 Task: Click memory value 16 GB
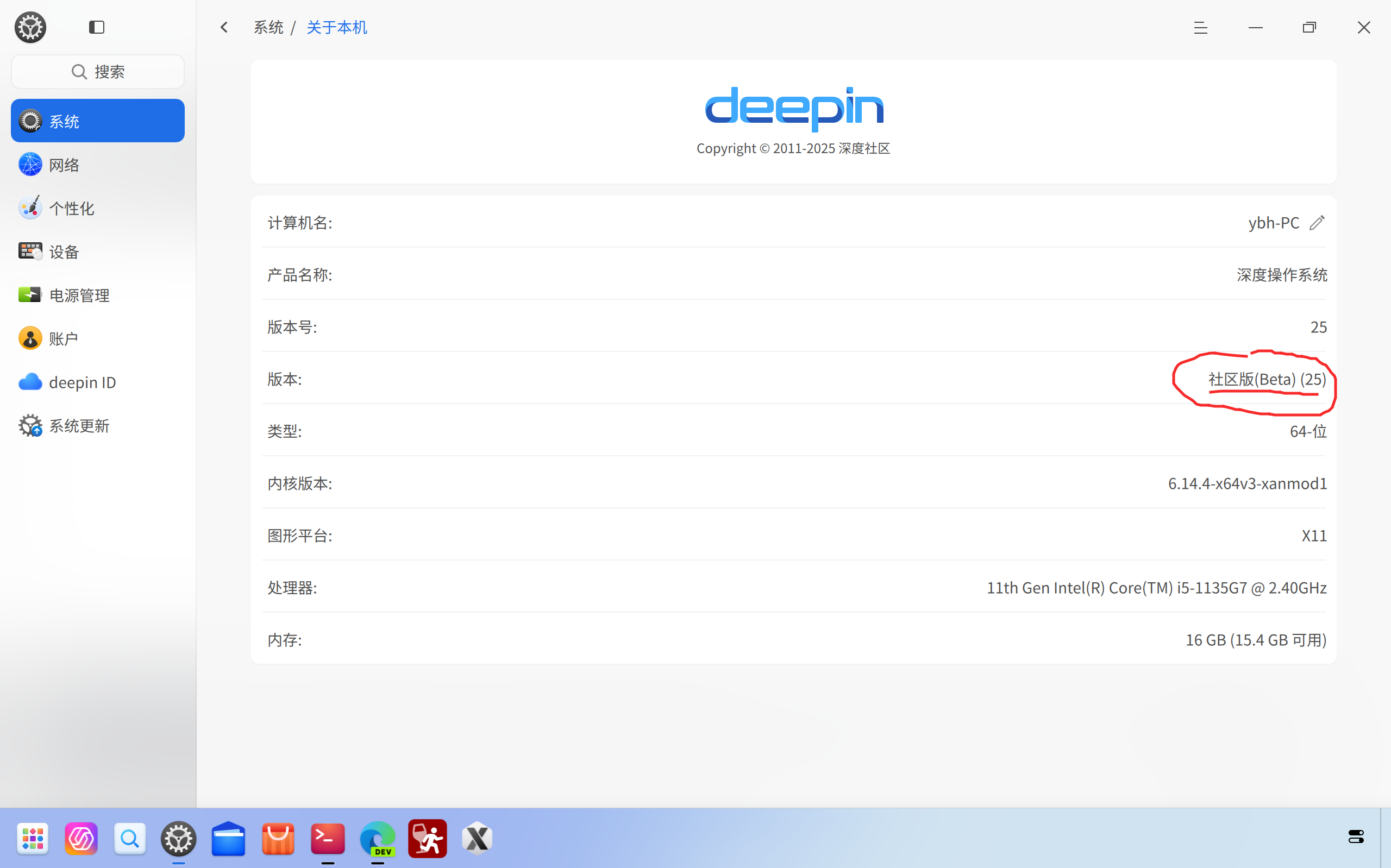tap(1256, 640)
